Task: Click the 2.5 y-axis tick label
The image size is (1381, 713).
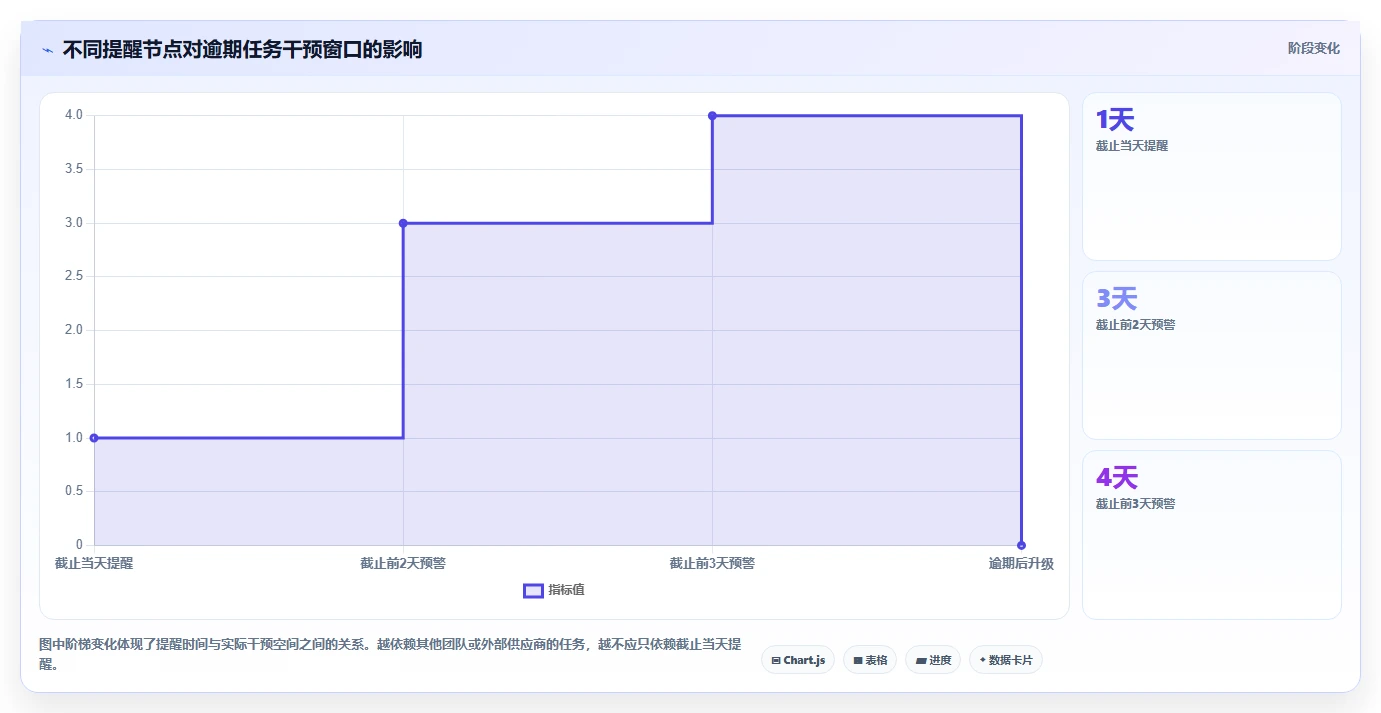Action: [74, 276]
